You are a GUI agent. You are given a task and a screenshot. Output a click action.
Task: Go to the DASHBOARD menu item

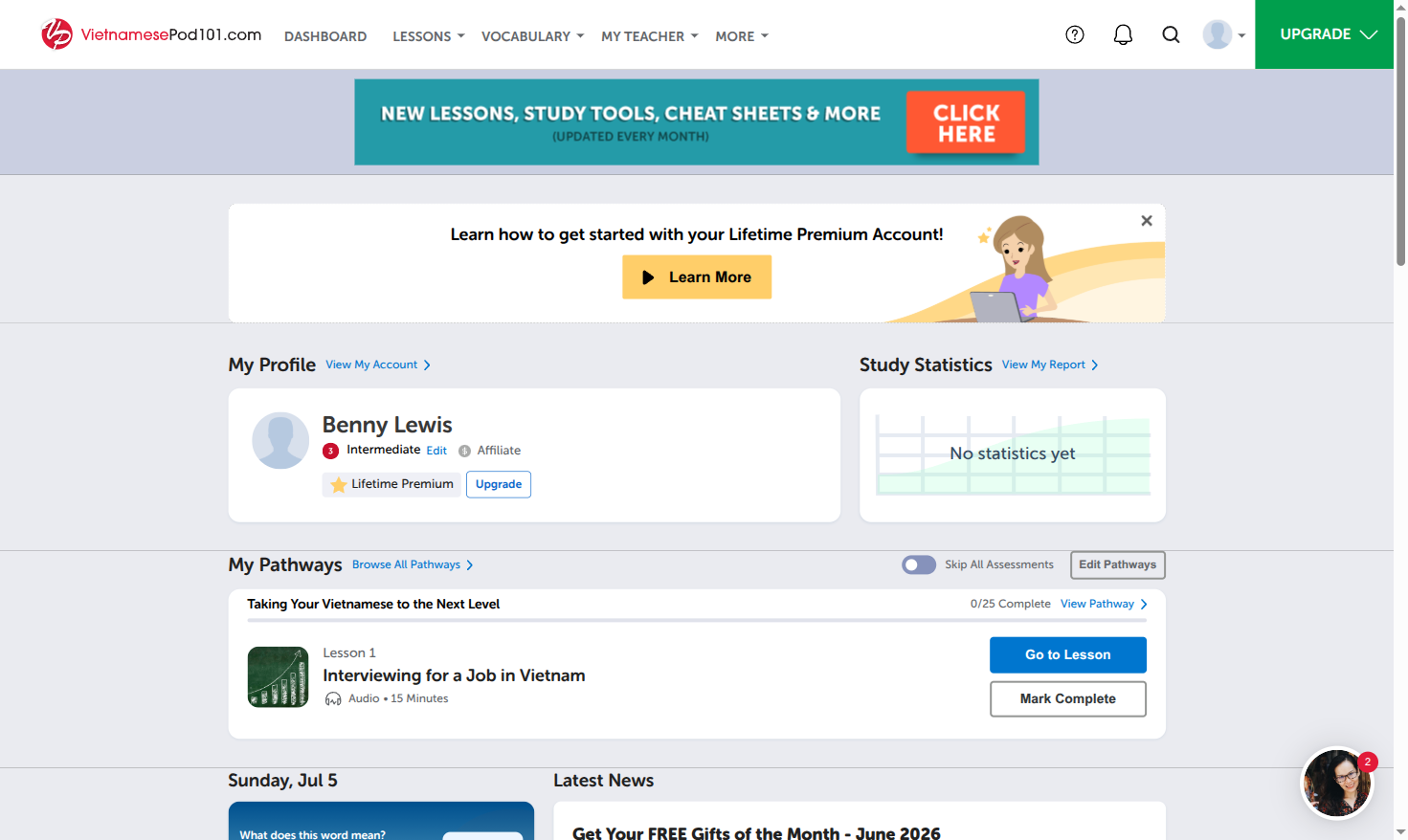(x=325, y=36)
